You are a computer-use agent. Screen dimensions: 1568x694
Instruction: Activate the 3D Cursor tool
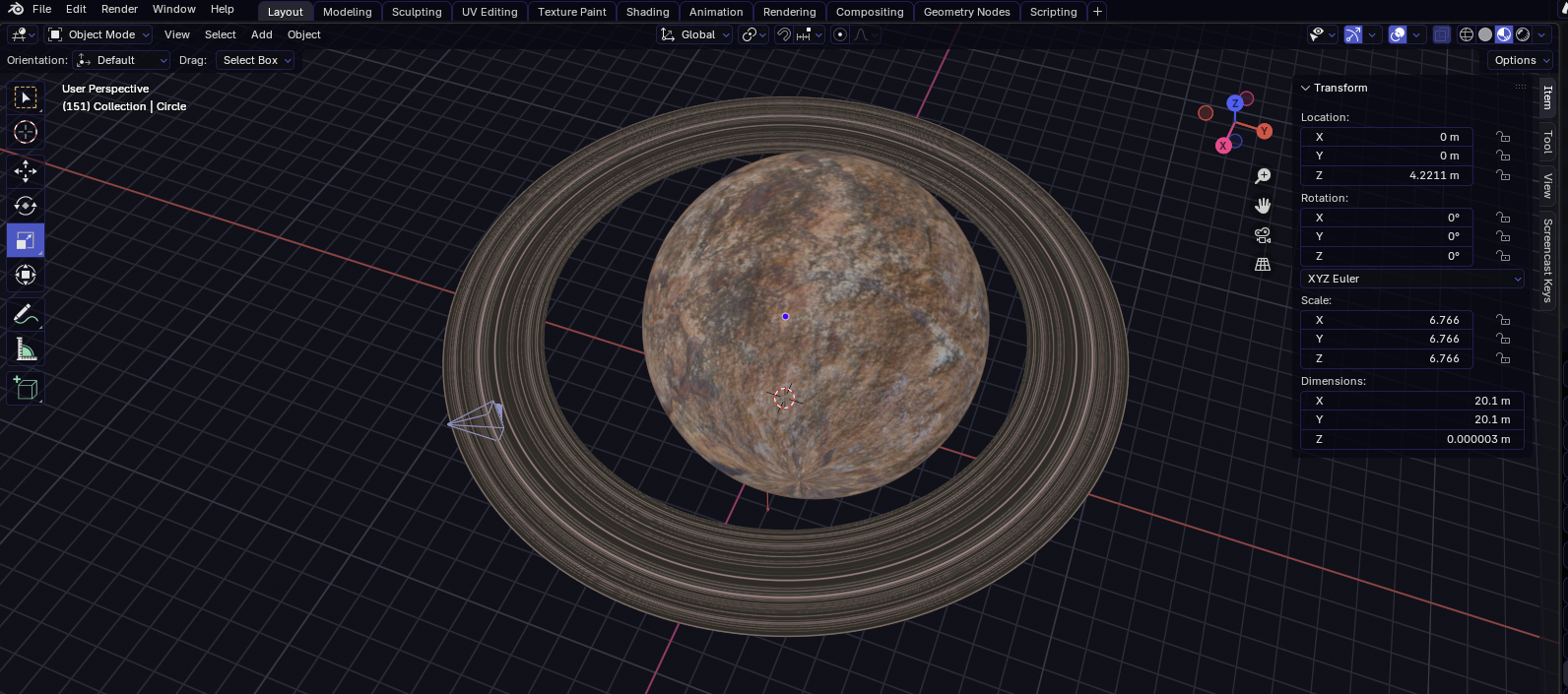coord(26,132)
